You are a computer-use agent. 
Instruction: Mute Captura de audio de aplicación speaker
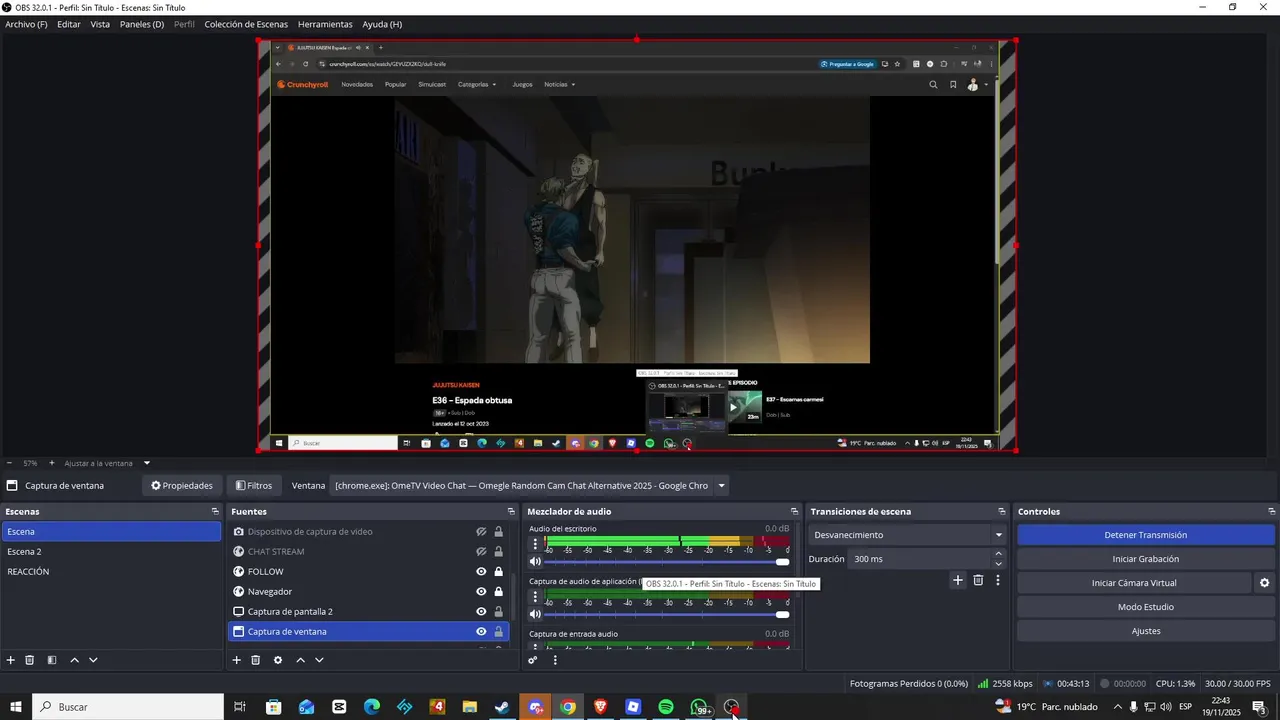pyautogui.click(x=535, y=614)
